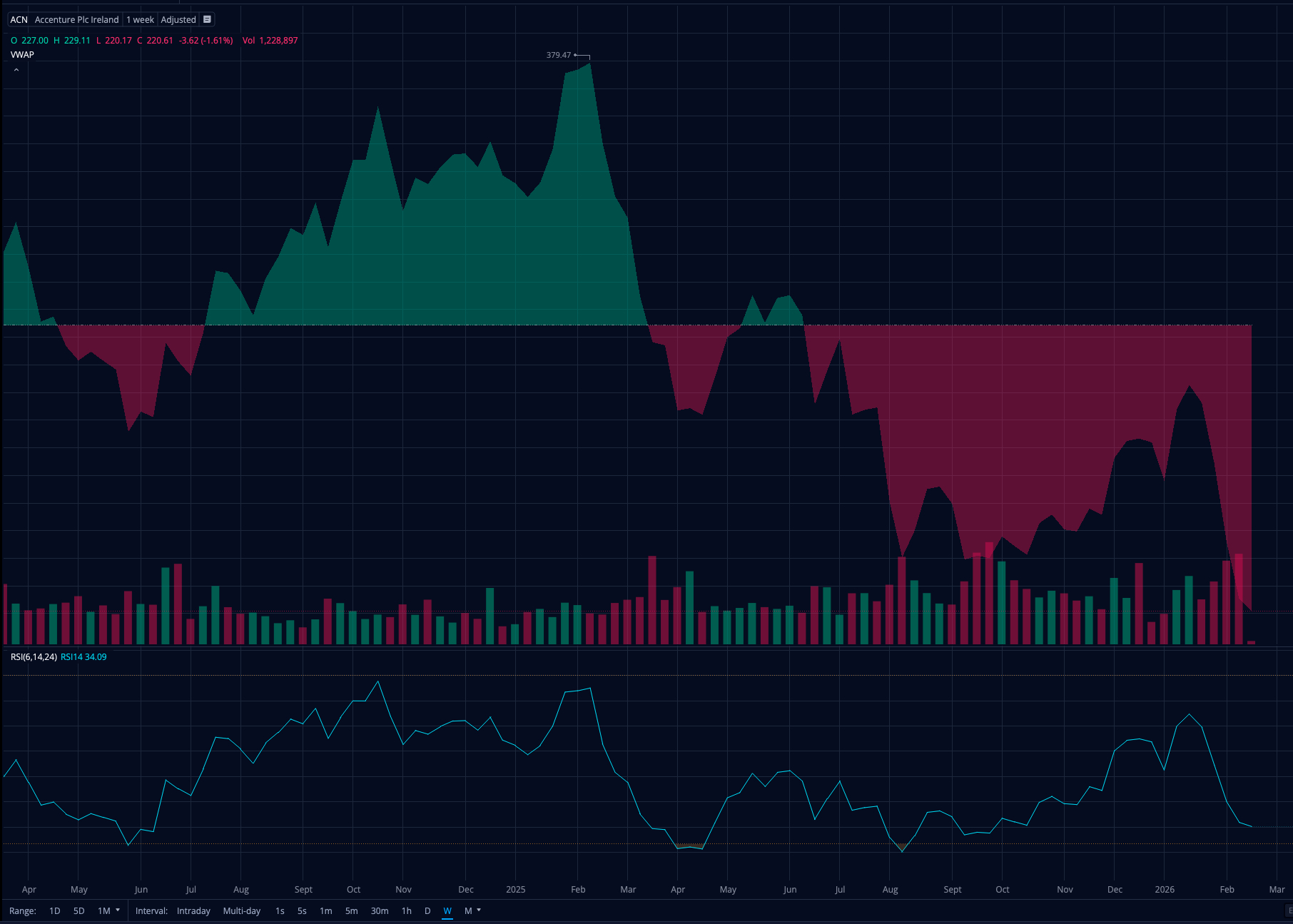Click the 379.47 high price marker
The image size is (1293, 924).
[559, 55]
